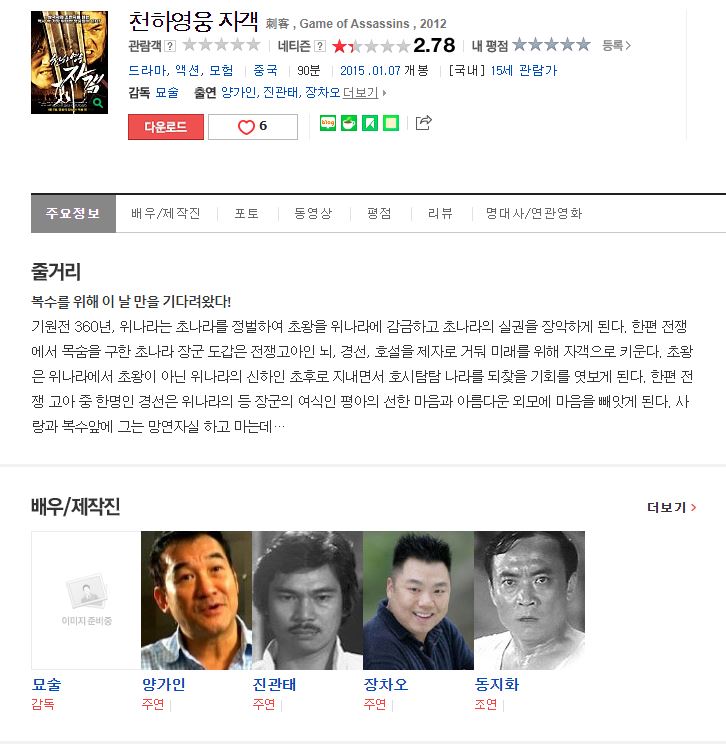Viewport: 726px width, 744px height.
Task: Magnify the movie poster search icon
Action: pos(98,102)
